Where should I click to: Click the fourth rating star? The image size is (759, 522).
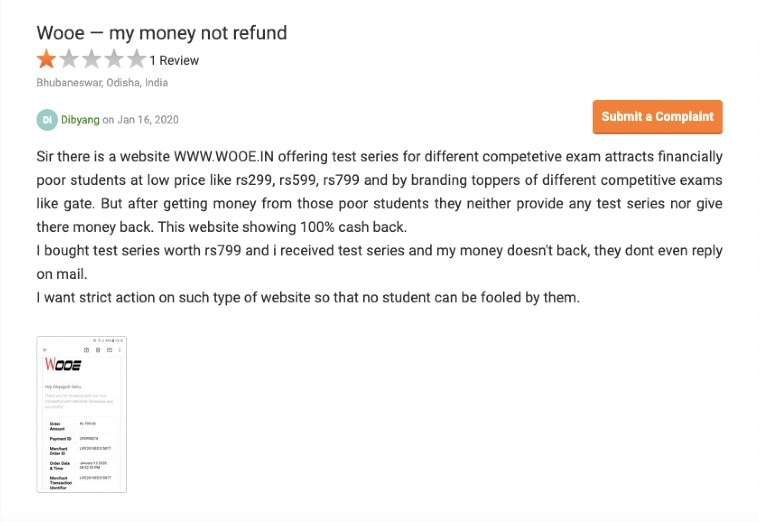tap(114, 59)
